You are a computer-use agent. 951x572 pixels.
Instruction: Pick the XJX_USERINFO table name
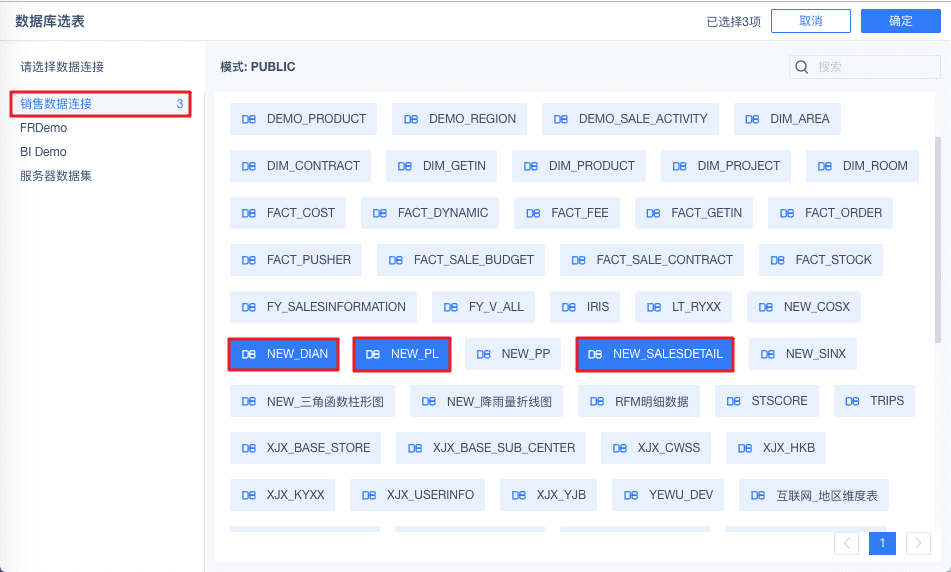pos(431,495)
